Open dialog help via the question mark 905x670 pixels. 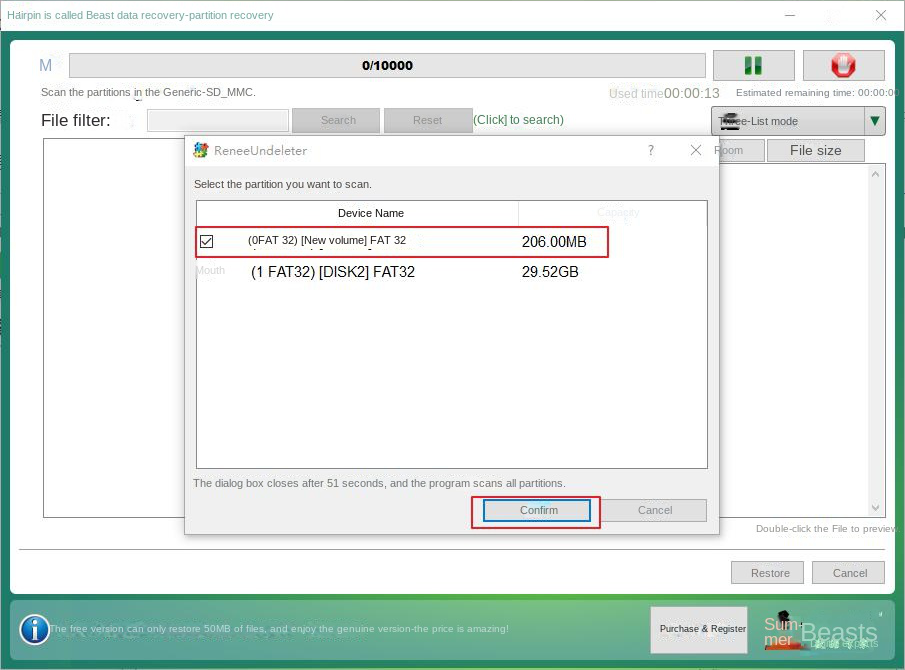pyautogui.click(x=650, y=150)
